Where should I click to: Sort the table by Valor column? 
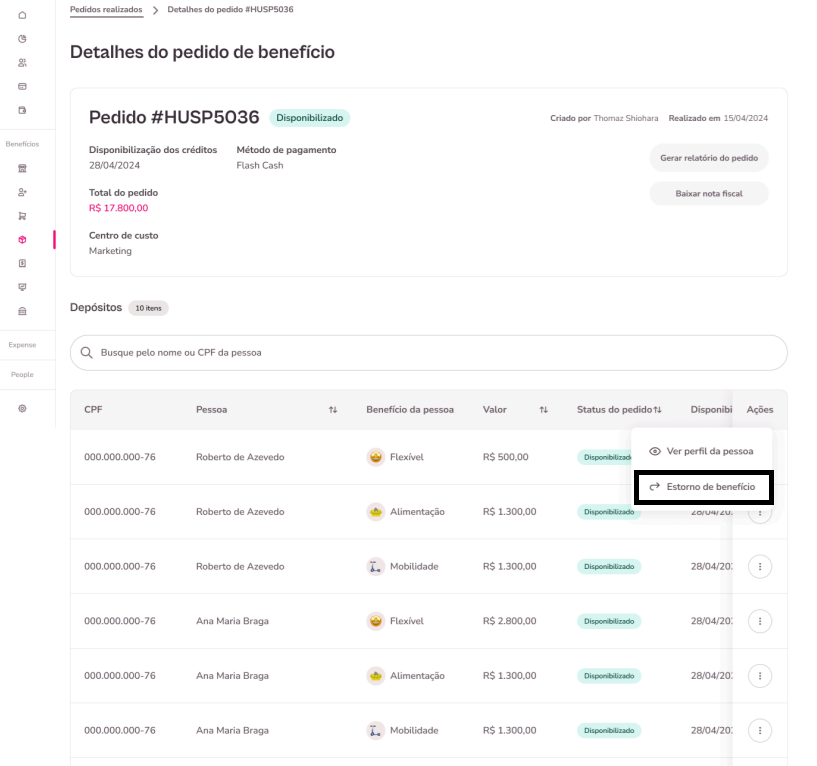click(x=543, y=409)
